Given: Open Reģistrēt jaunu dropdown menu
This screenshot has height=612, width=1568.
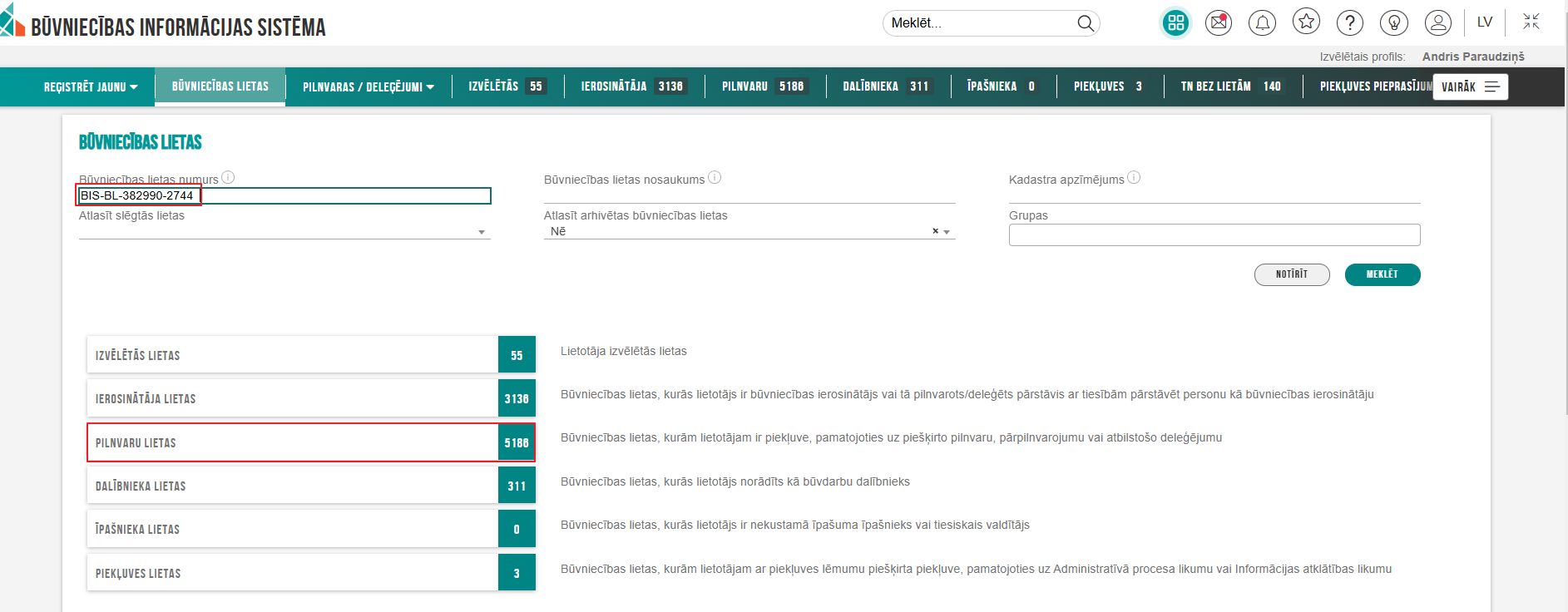Looking at the screenshot, I should click(x=91, y=86).
